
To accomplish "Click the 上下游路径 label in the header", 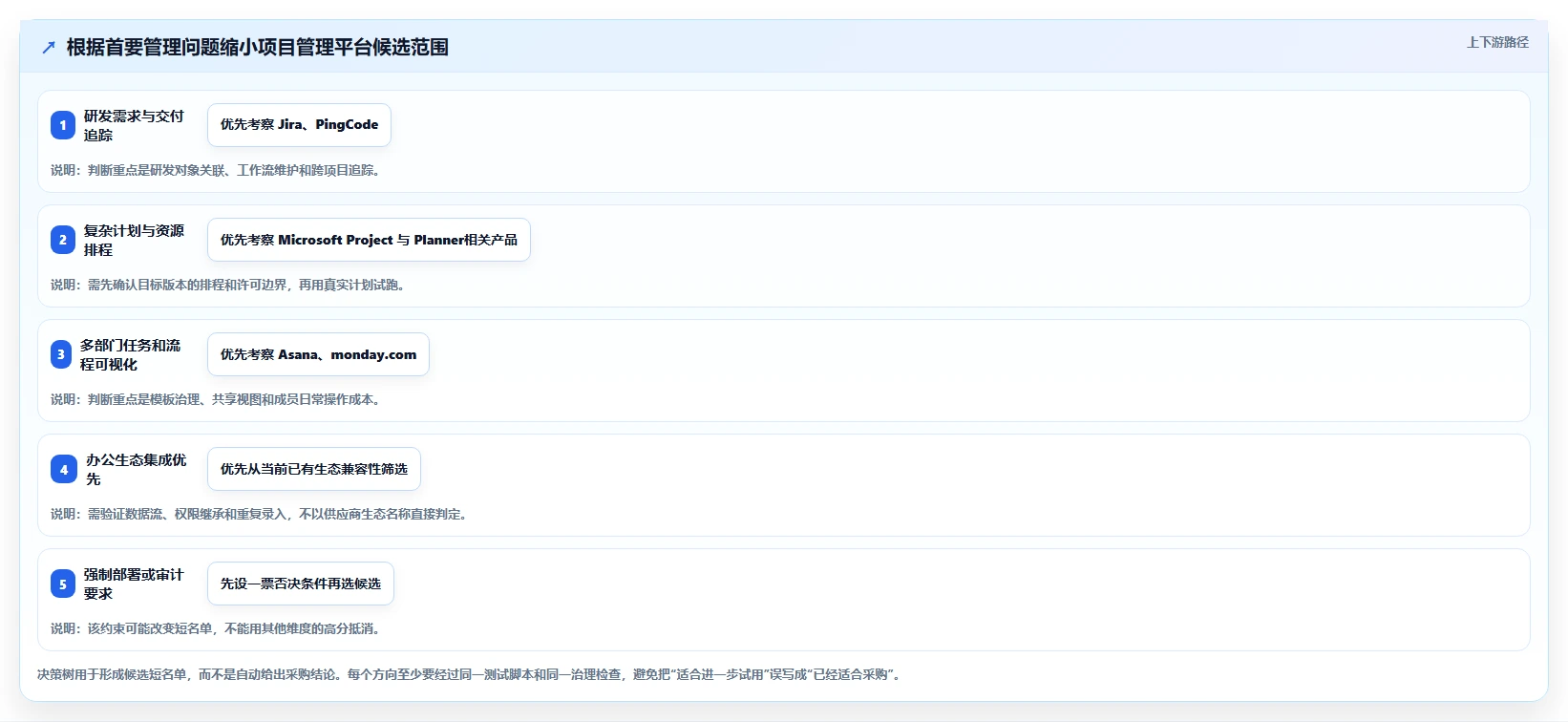I will coord(1497,42).
